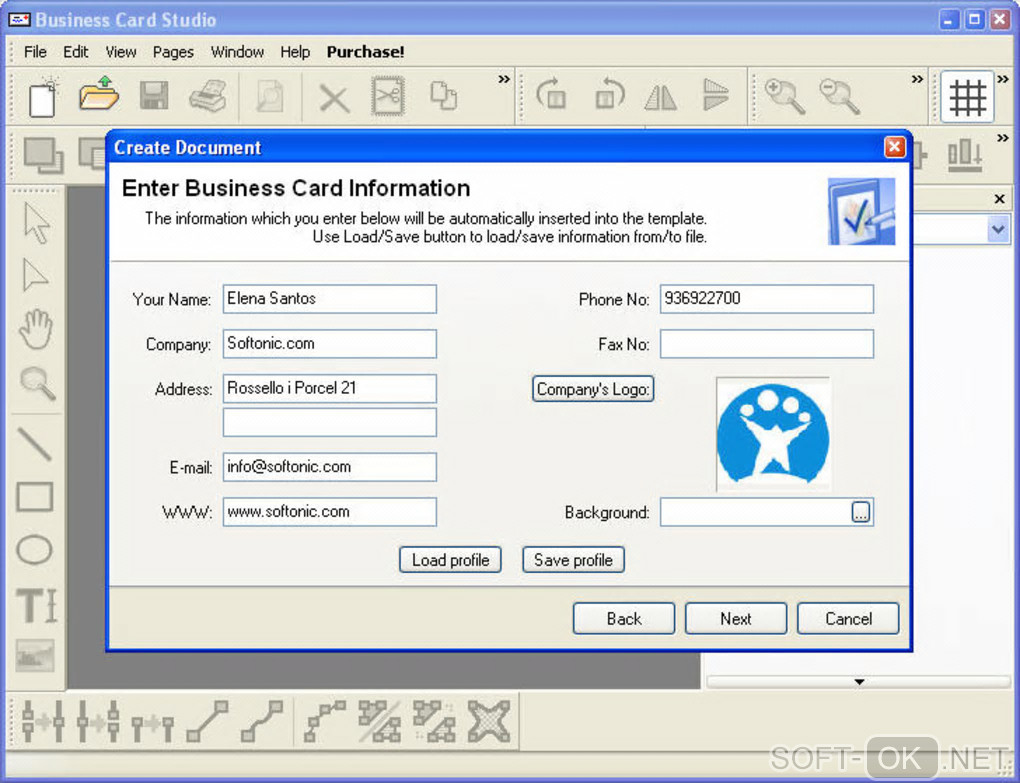The image size is (1020, 783).
Task: Open the Edit menu
Action: pyautogui.click(x=75, y=52)
